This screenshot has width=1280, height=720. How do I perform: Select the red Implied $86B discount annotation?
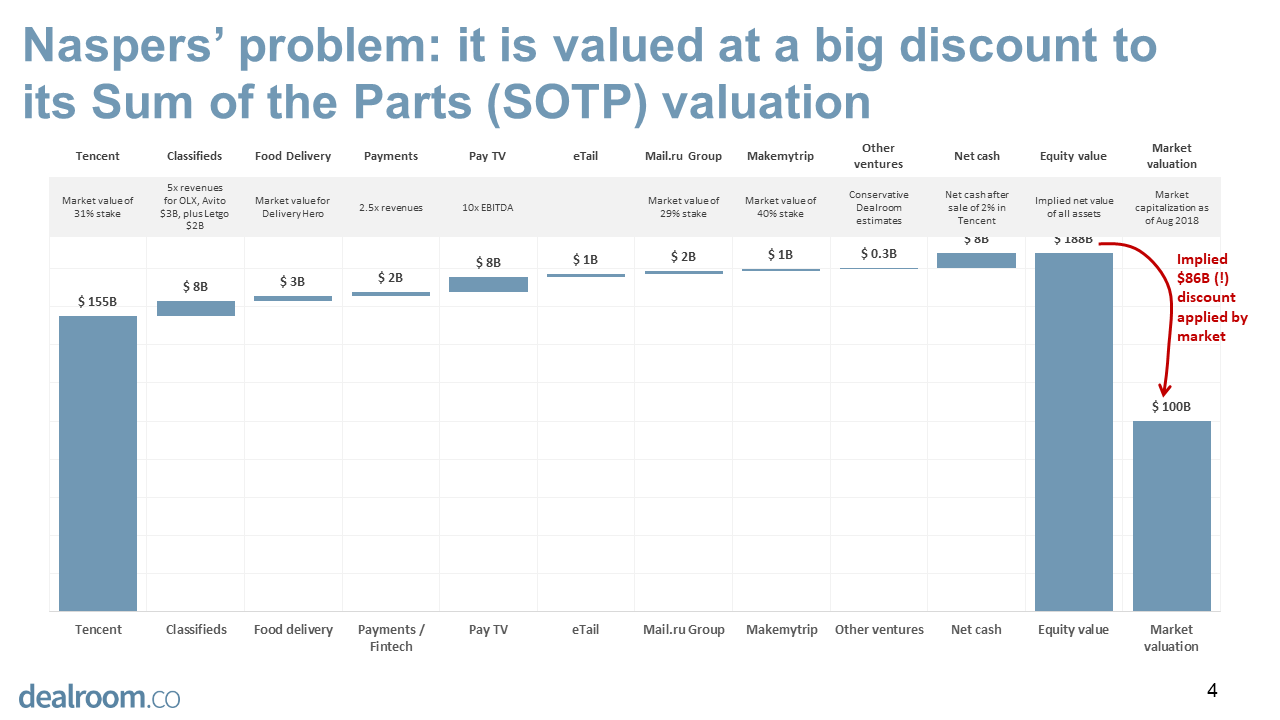click(1211, 298)
